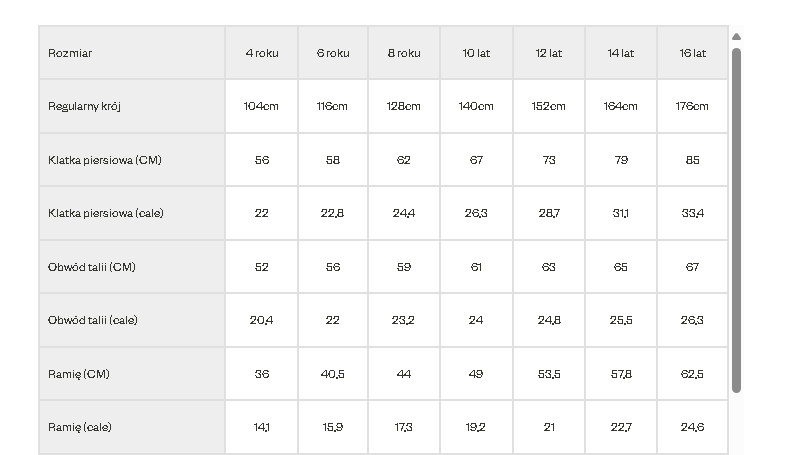Click the 14 lat column header
This screenshot has width=786, height=455.
pyautogui.click(x=621, y=53)
